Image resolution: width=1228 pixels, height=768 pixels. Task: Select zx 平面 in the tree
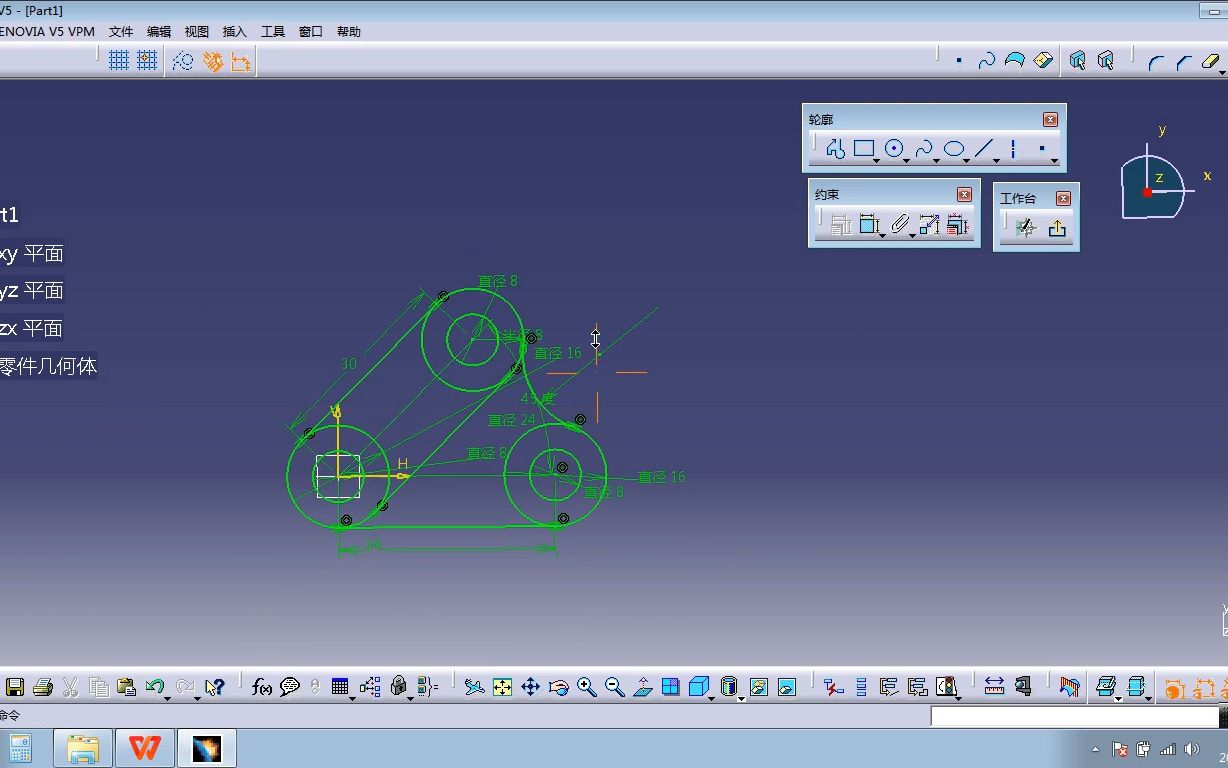(x=31, y=328)
